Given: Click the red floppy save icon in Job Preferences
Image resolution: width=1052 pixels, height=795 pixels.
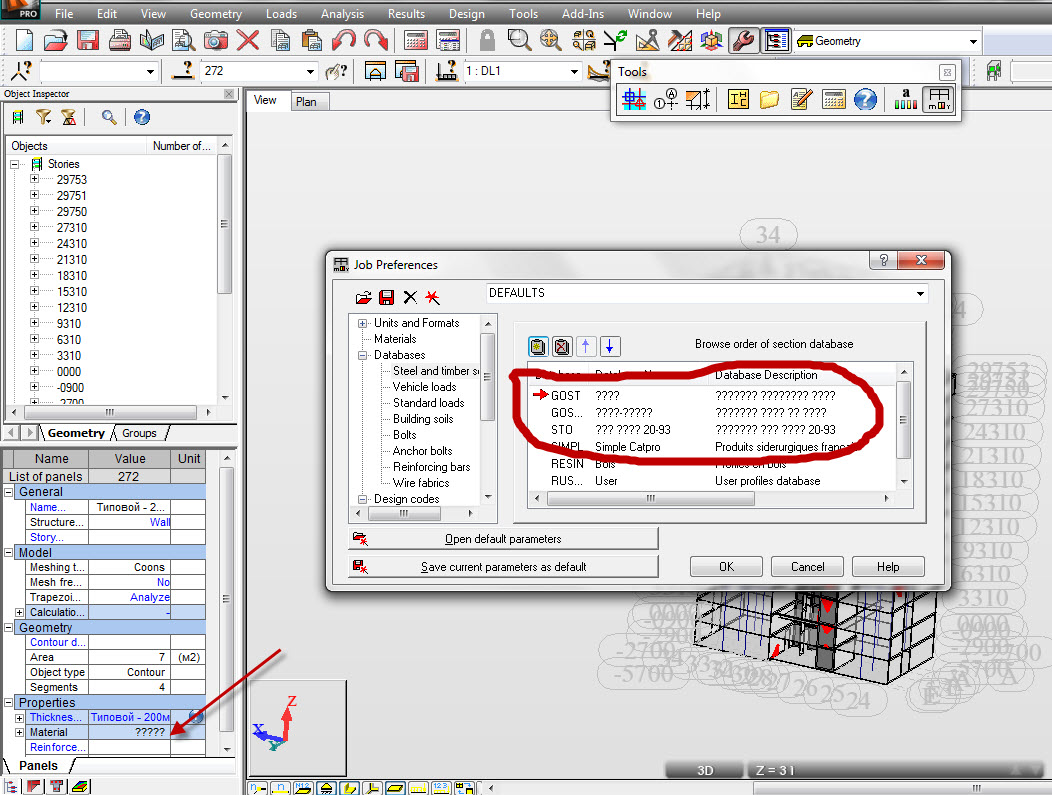Looking at the screenshot, I should [x=387, y=297].
